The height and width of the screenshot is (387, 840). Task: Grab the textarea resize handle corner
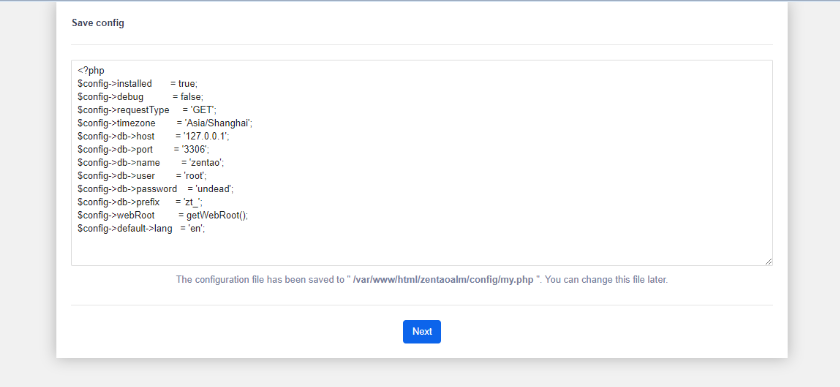tap(768, 261)
